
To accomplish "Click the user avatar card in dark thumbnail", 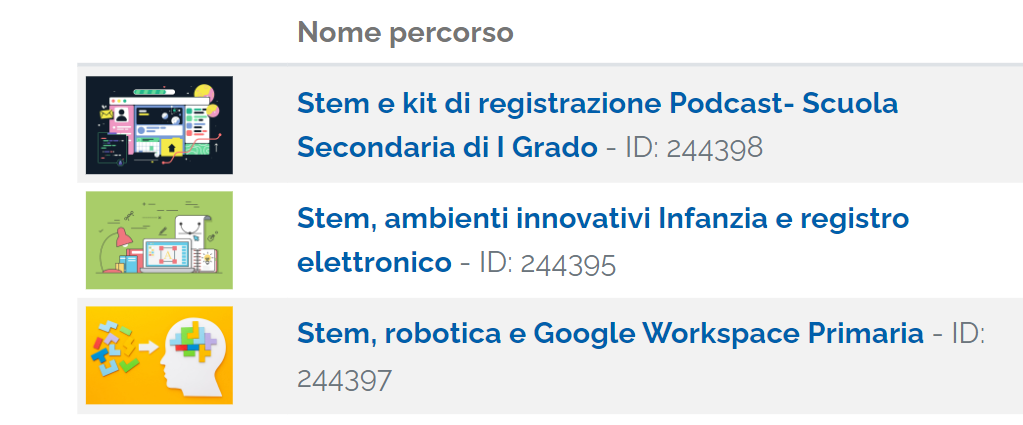I will [x=121, y=118].
